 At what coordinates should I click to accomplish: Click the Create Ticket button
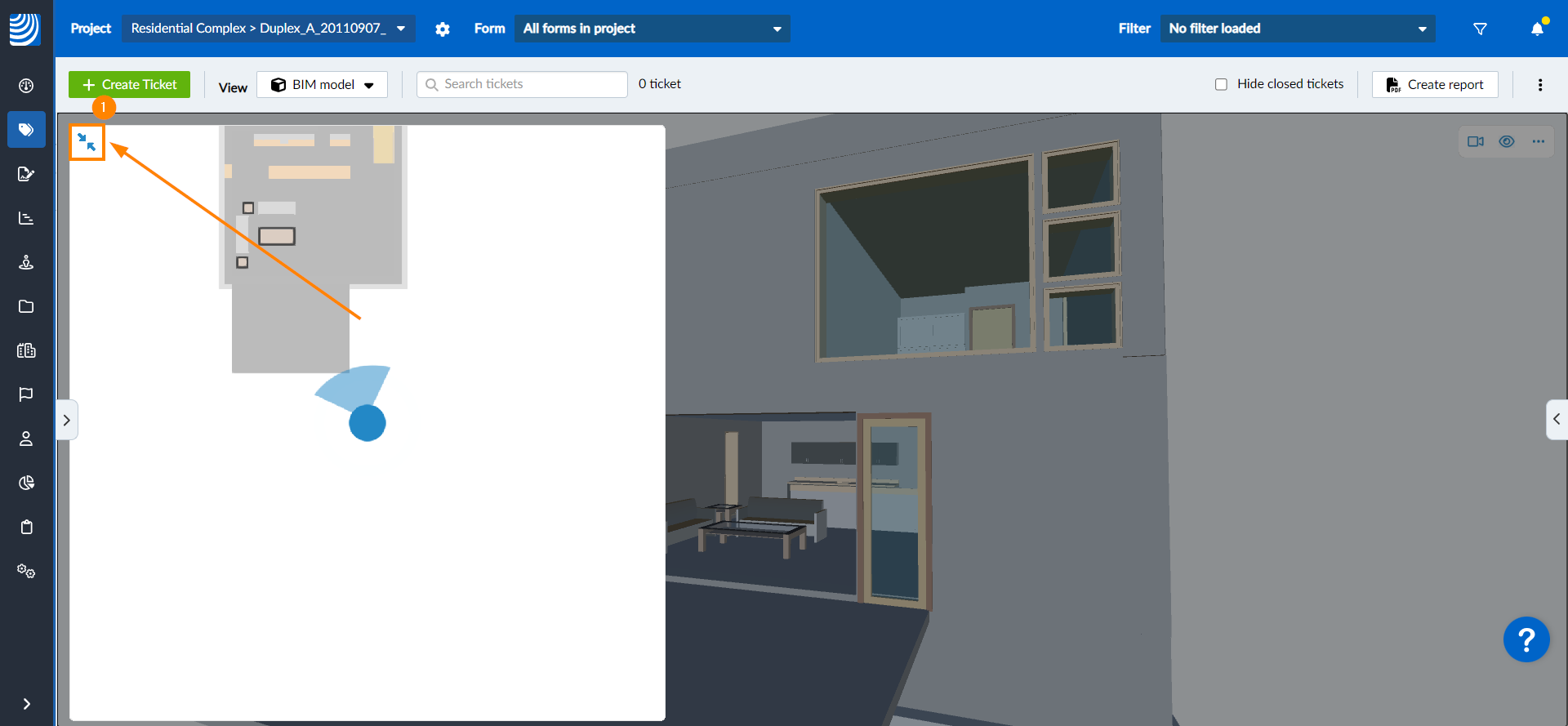[x=129, y=85]
